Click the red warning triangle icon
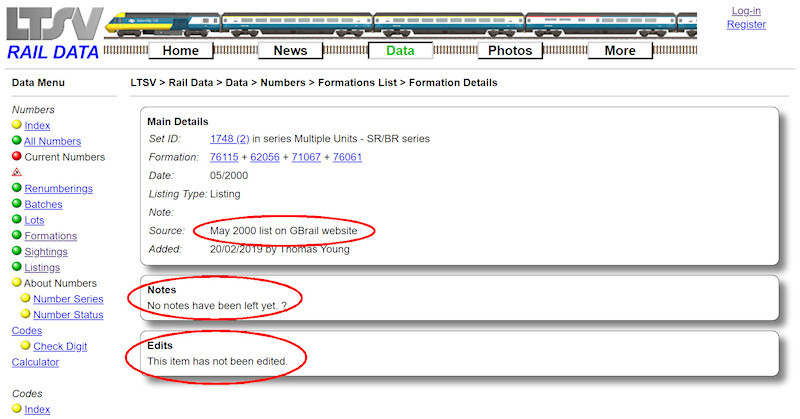 coord(17,172)
